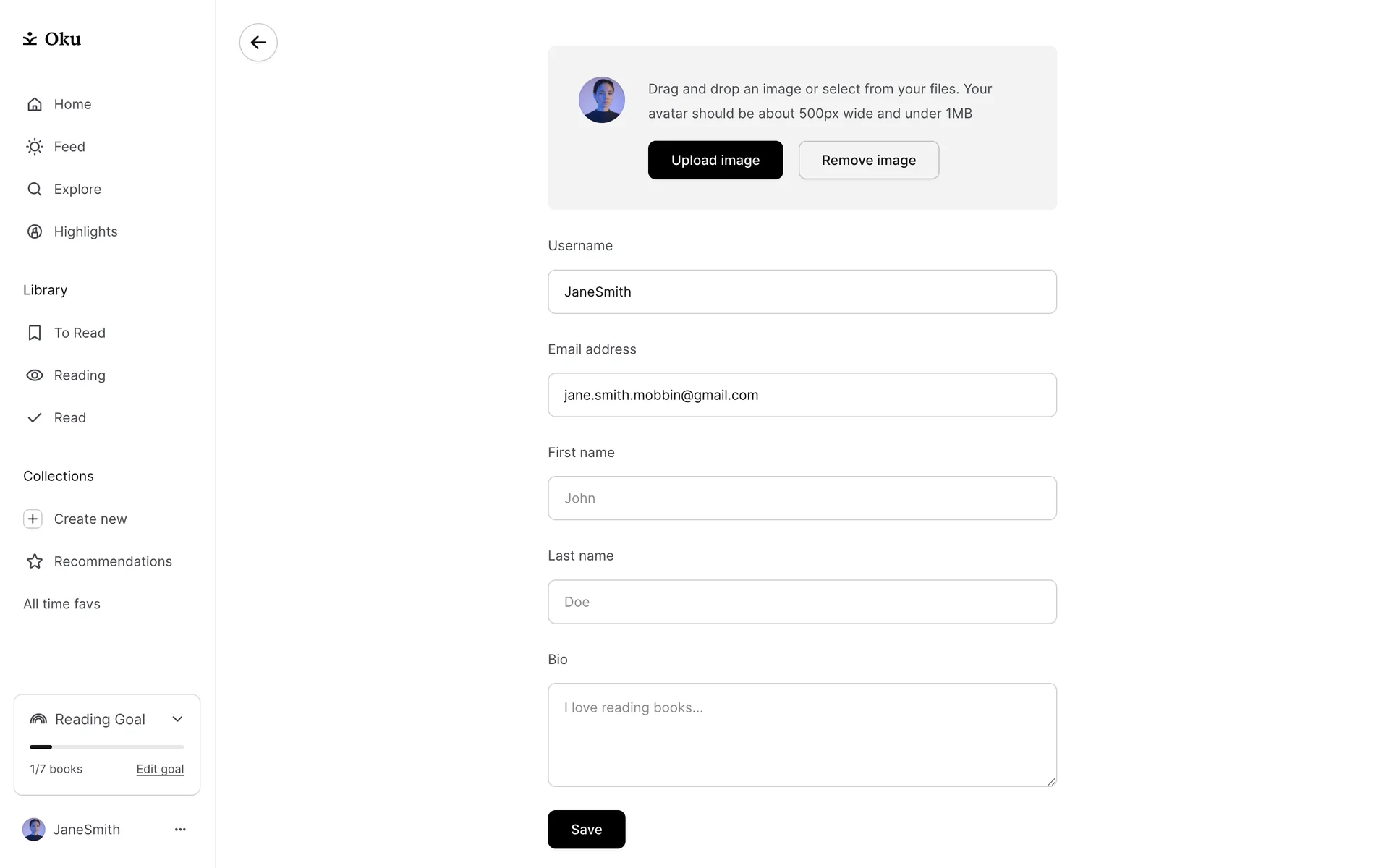
Task: Click the Explore magnifier icon
Action: click(x=35, y=190)
